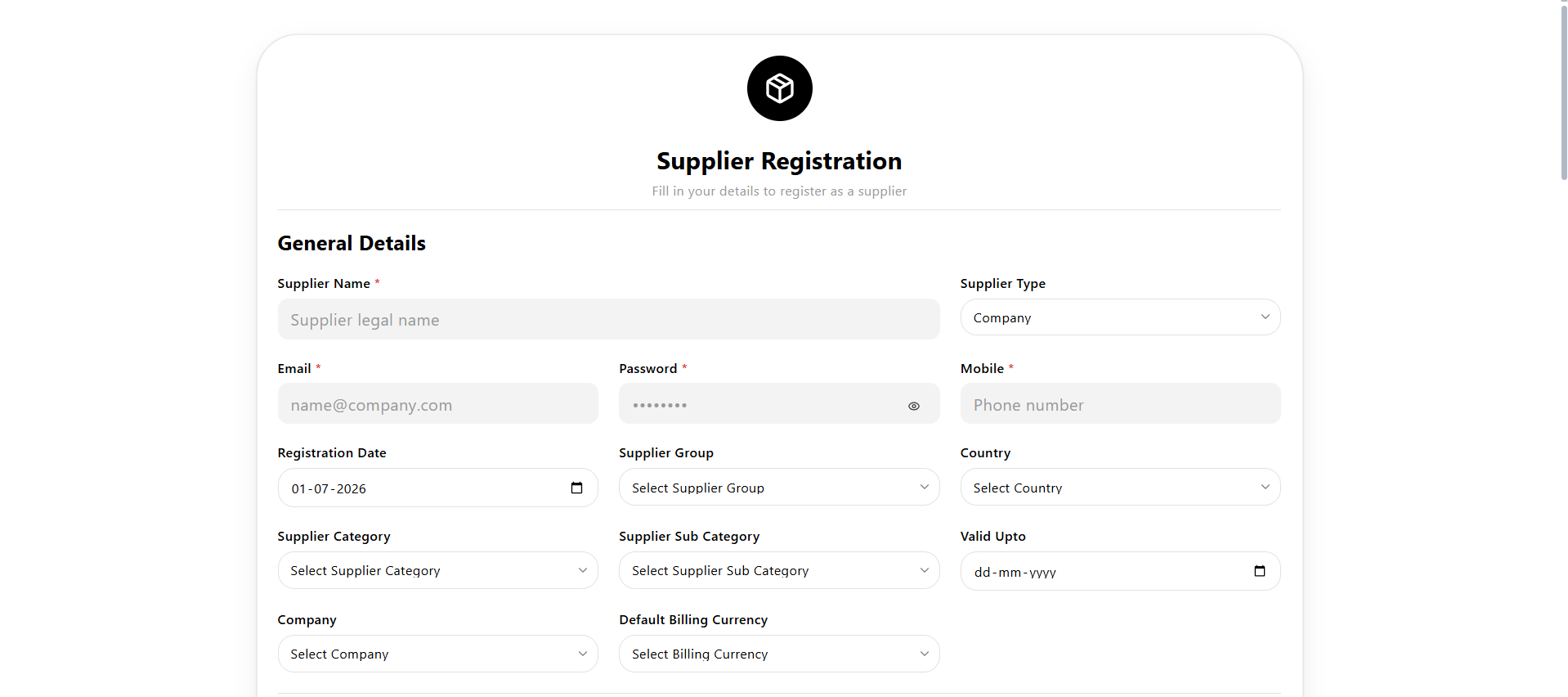Expand the Supplier Type dropdown
The image size is (1568, 697).
point(1120,317)
